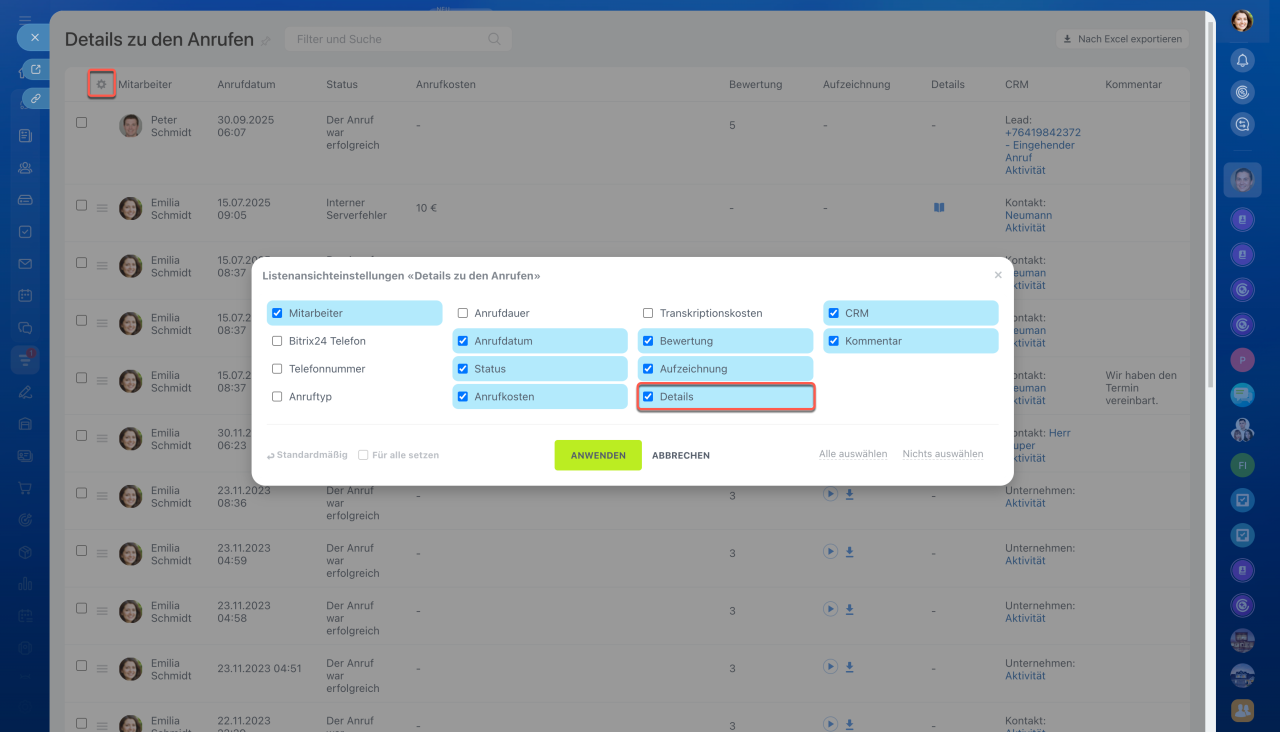Click Abbrechen to cancel settings

(x=680, y=455)
